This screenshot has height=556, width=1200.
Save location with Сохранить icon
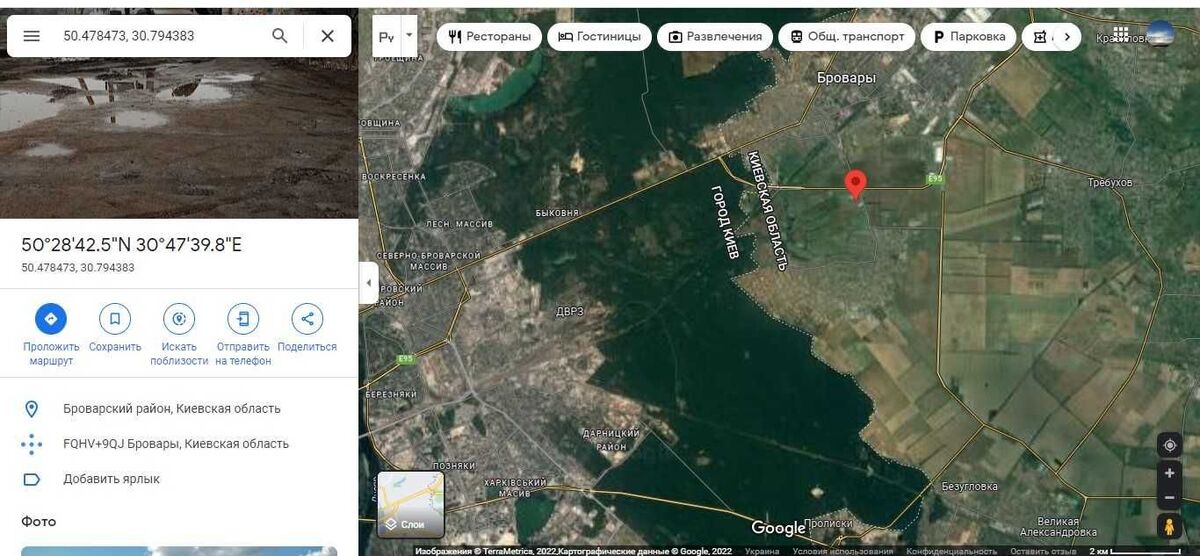pyautogui.click(x=115, y=319)
